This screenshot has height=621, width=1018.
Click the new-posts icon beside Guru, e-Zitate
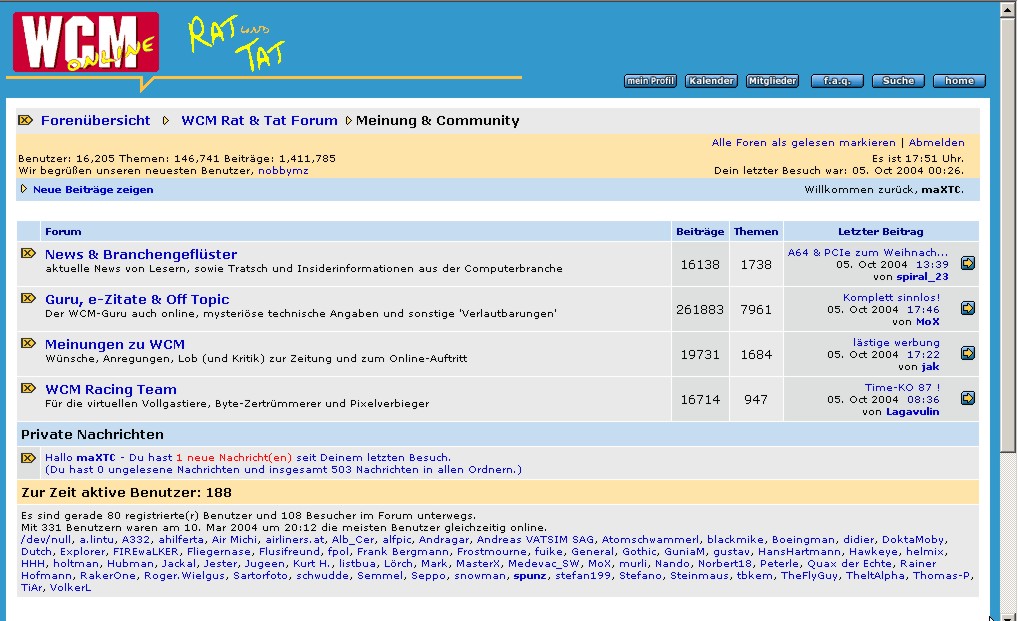point(28,298)
